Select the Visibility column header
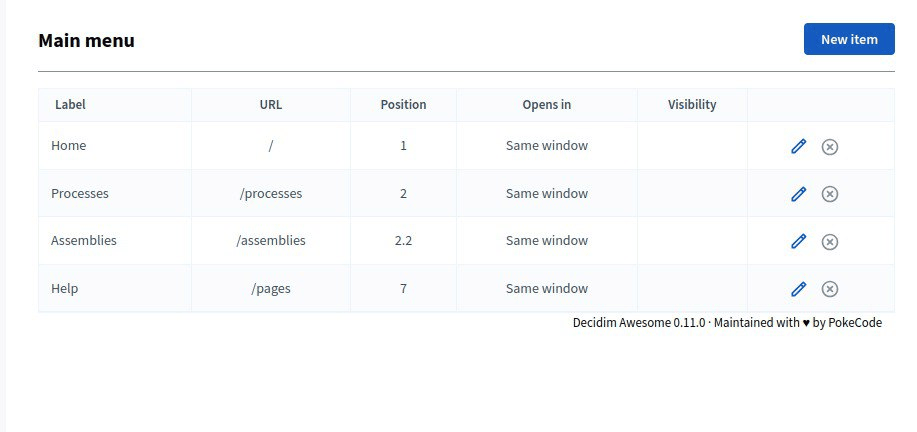Image resolution: width=917 pixels, height=432 pixels. [692, 105]
